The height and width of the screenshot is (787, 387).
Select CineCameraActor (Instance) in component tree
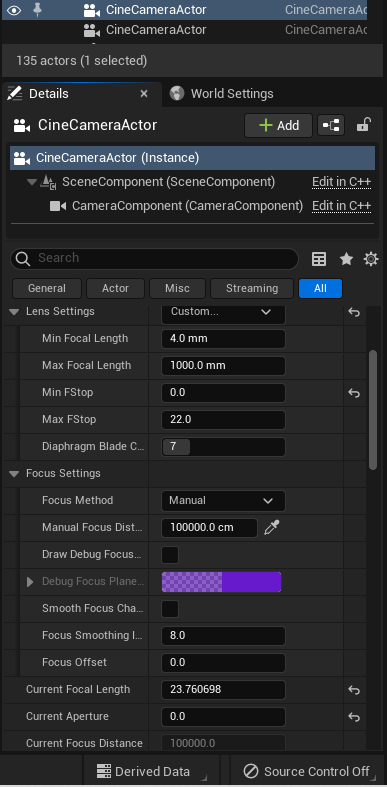pyautogui.click(x=192, y=158)
